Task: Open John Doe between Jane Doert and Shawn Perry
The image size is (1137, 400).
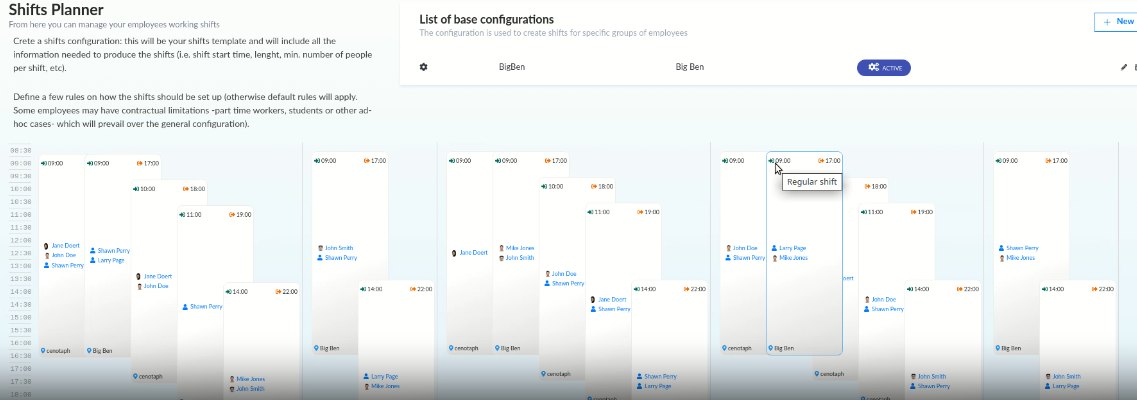Action: click(64, 255)
